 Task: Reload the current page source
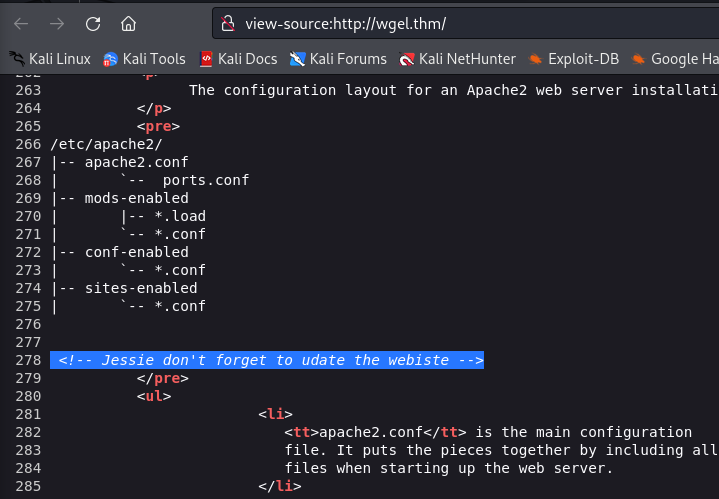click(x=92, y=22)
